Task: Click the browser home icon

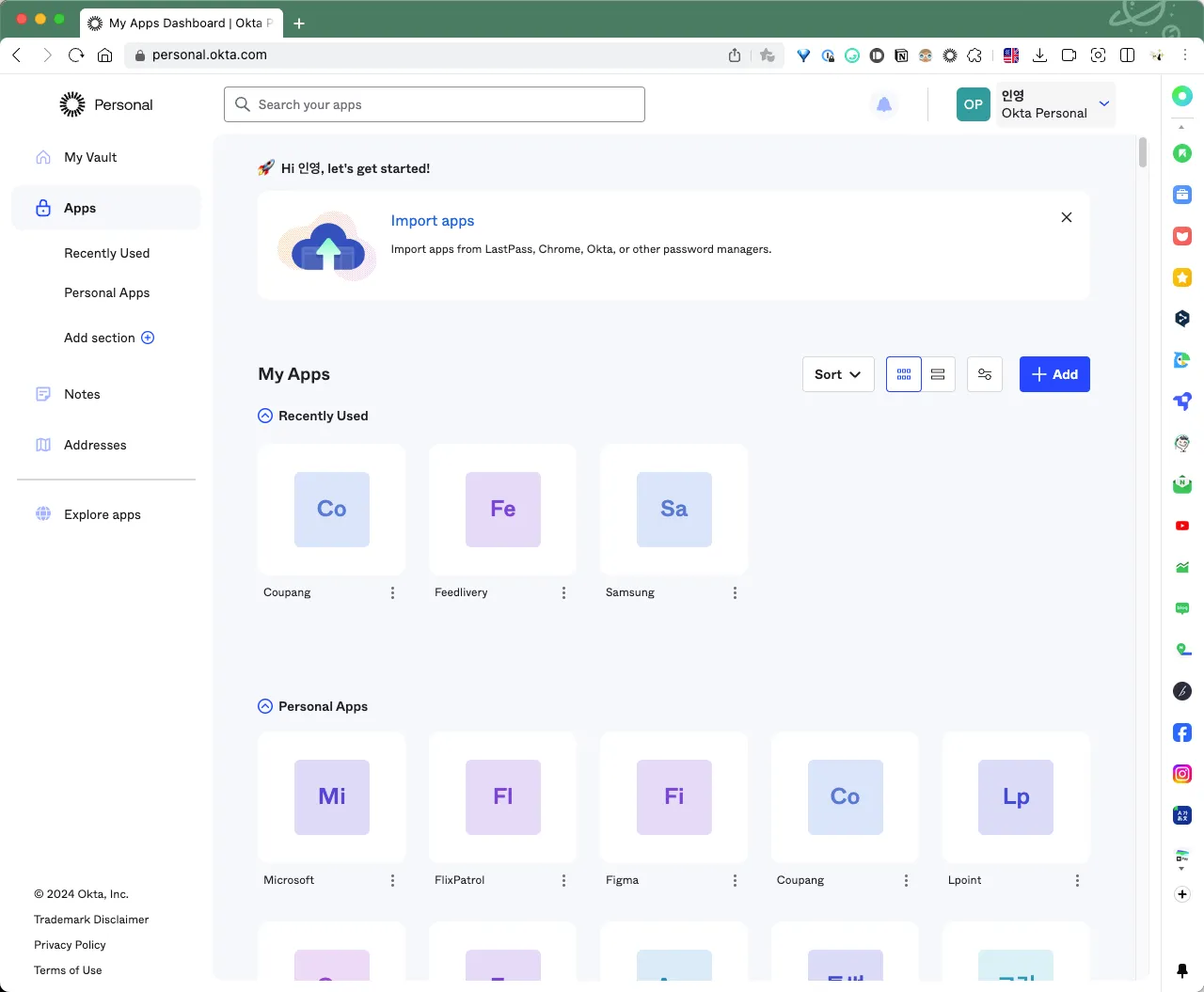Action: [x=105, y=55]
